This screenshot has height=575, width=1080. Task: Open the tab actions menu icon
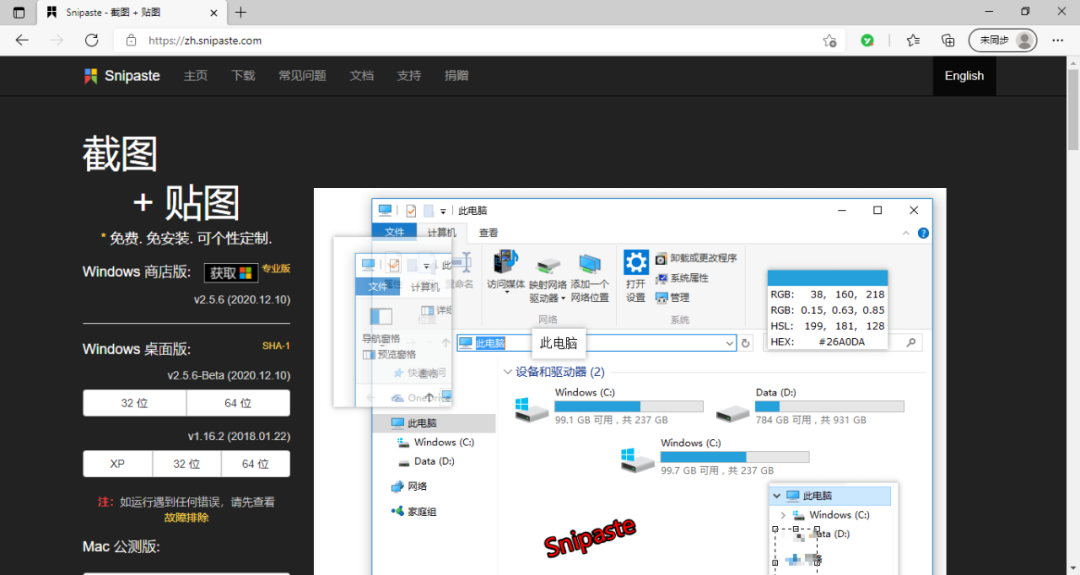pos(19,12)
